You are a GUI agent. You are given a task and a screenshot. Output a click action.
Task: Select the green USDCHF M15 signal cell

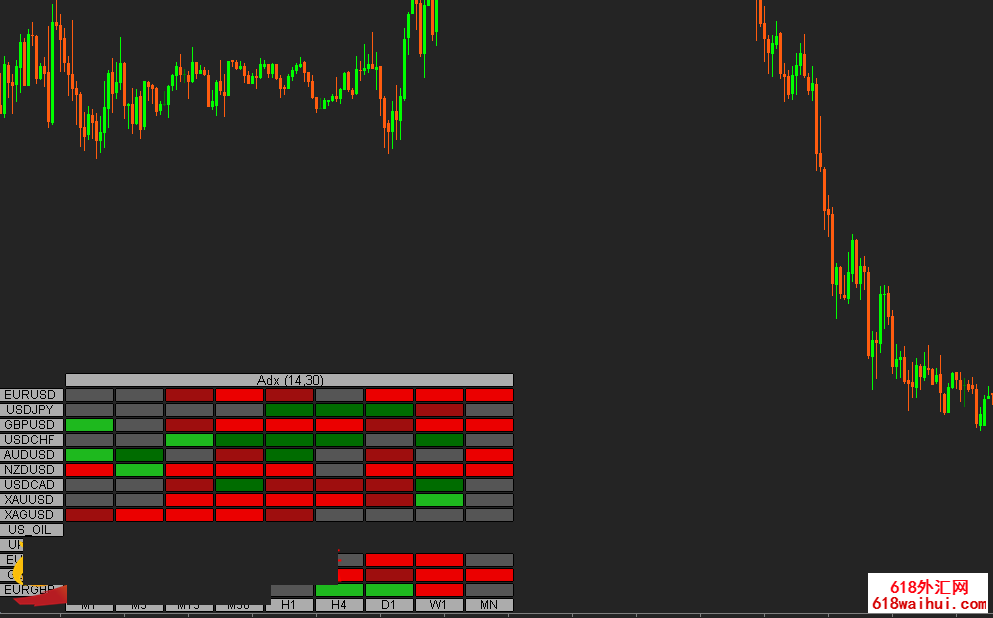(x=189, y=440)
